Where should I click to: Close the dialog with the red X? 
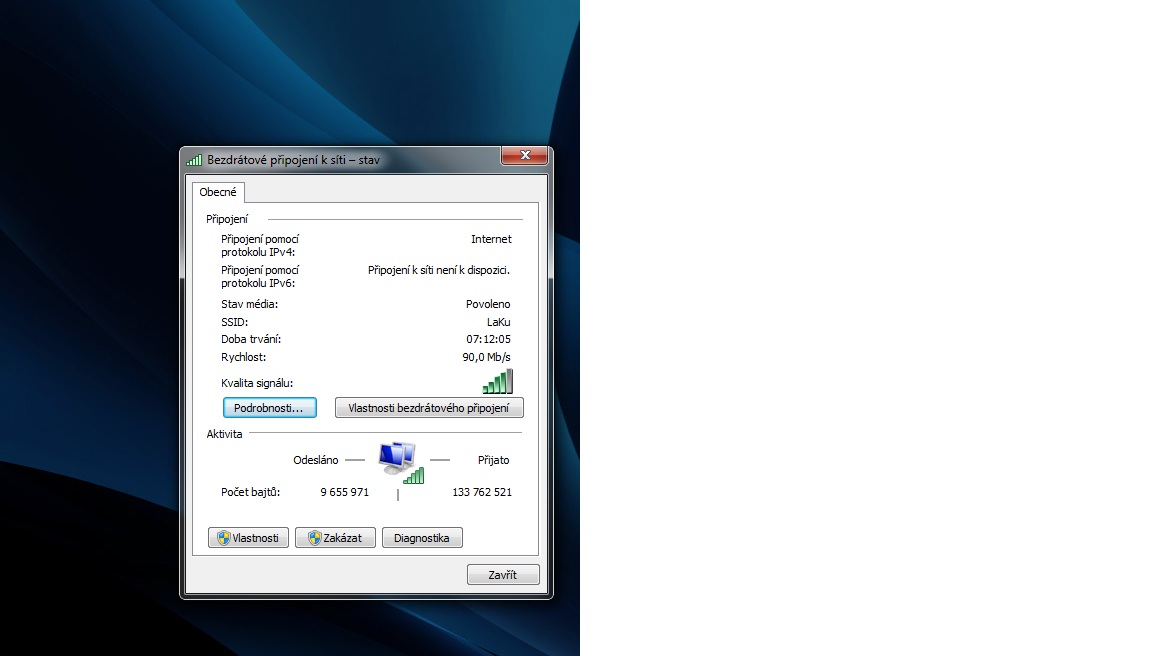pos(525,155)
